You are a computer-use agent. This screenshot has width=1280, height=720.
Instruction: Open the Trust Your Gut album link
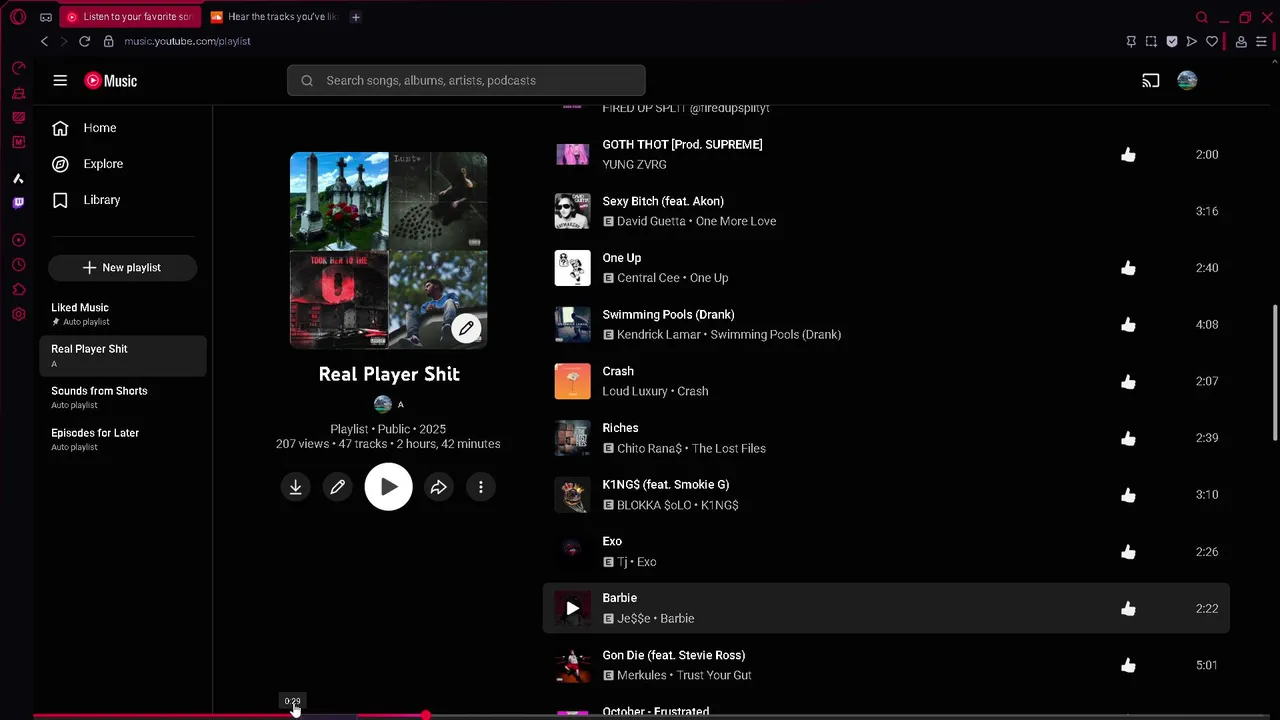pos(714,675)
